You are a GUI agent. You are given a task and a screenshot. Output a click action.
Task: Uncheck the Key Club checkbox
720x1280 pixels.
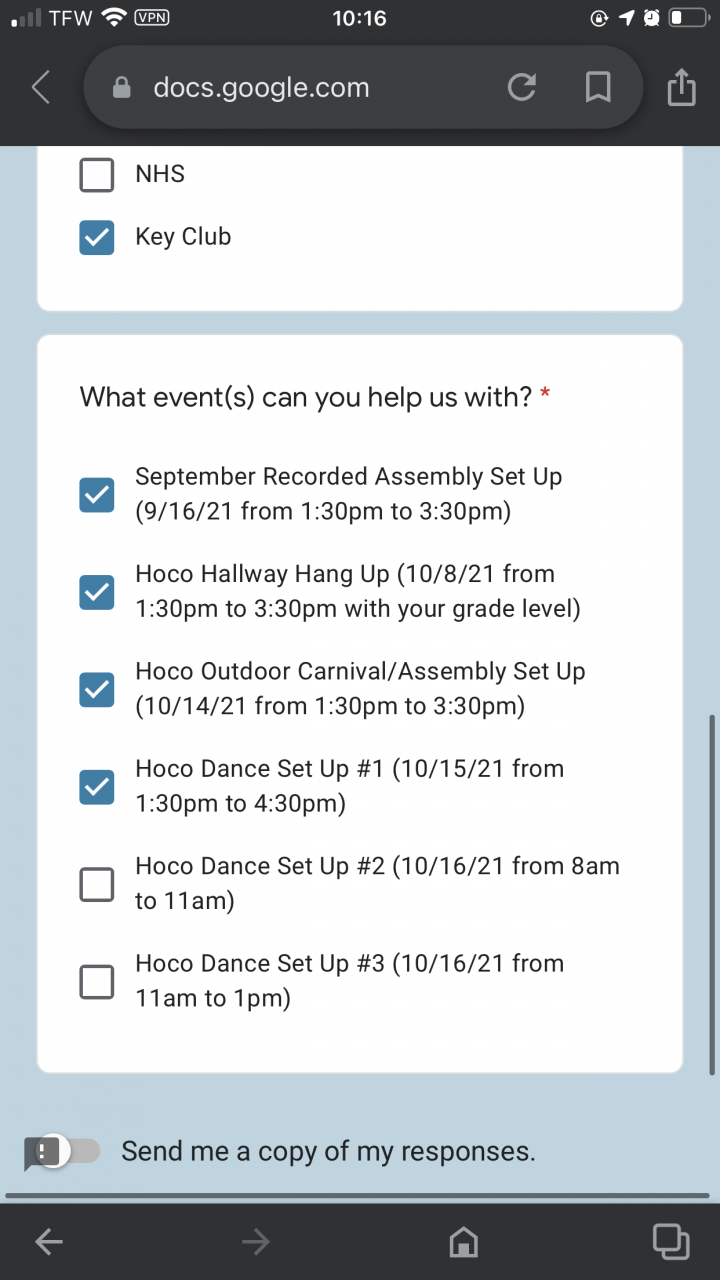tap(97, 238)
